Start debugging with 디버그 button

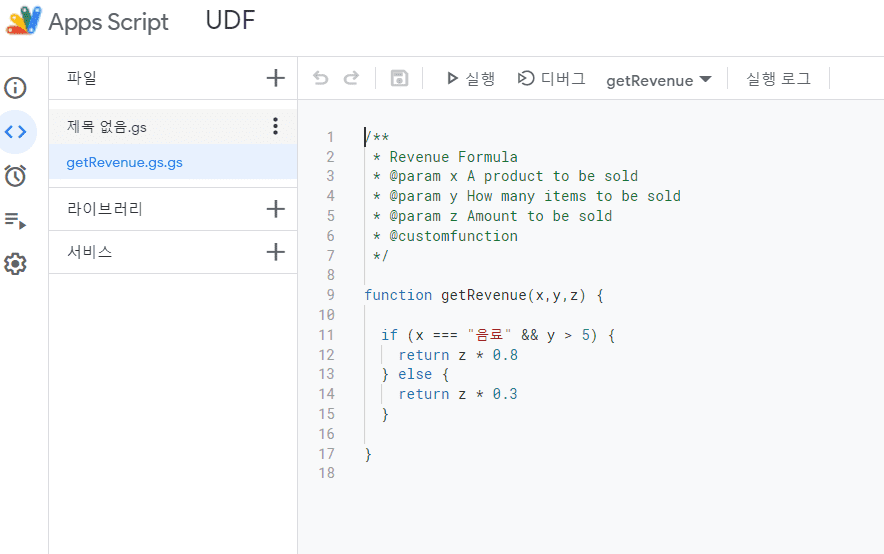pos(551,78)
